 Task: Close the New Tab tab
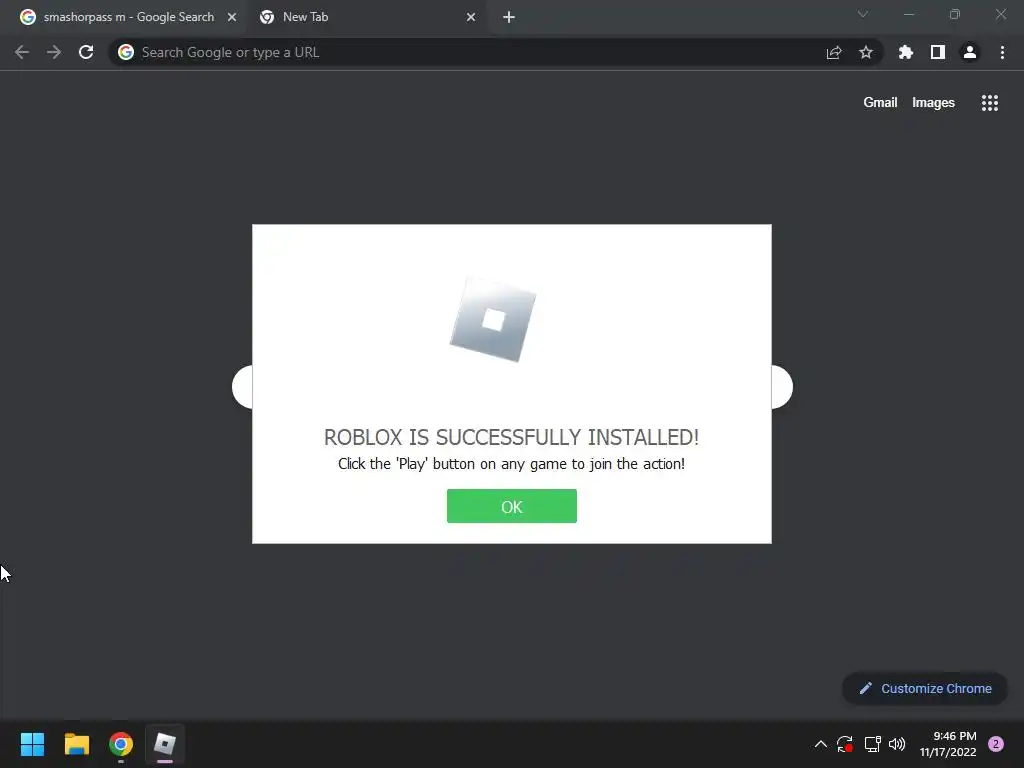(x=471, y=17)
